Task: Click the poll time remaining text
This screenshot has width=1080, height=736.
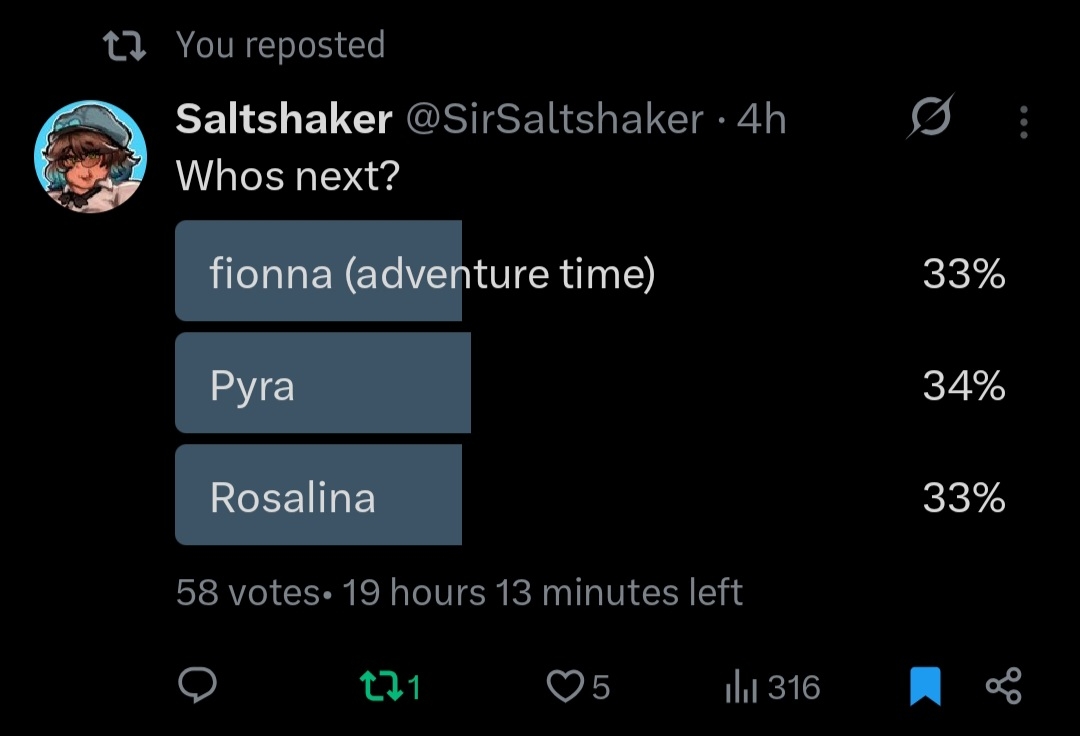Action: coord(542,592)
